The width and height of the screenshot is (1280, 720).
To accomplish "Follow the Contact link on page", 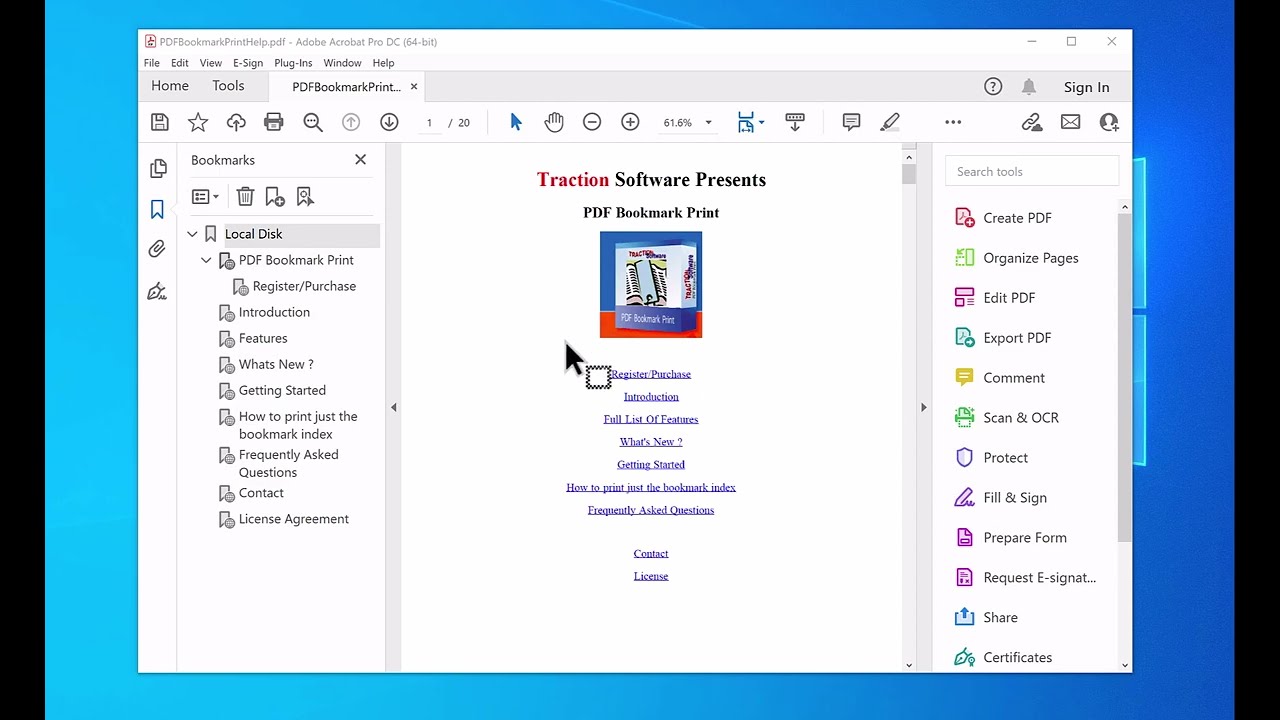I will (x=651, y=553).
